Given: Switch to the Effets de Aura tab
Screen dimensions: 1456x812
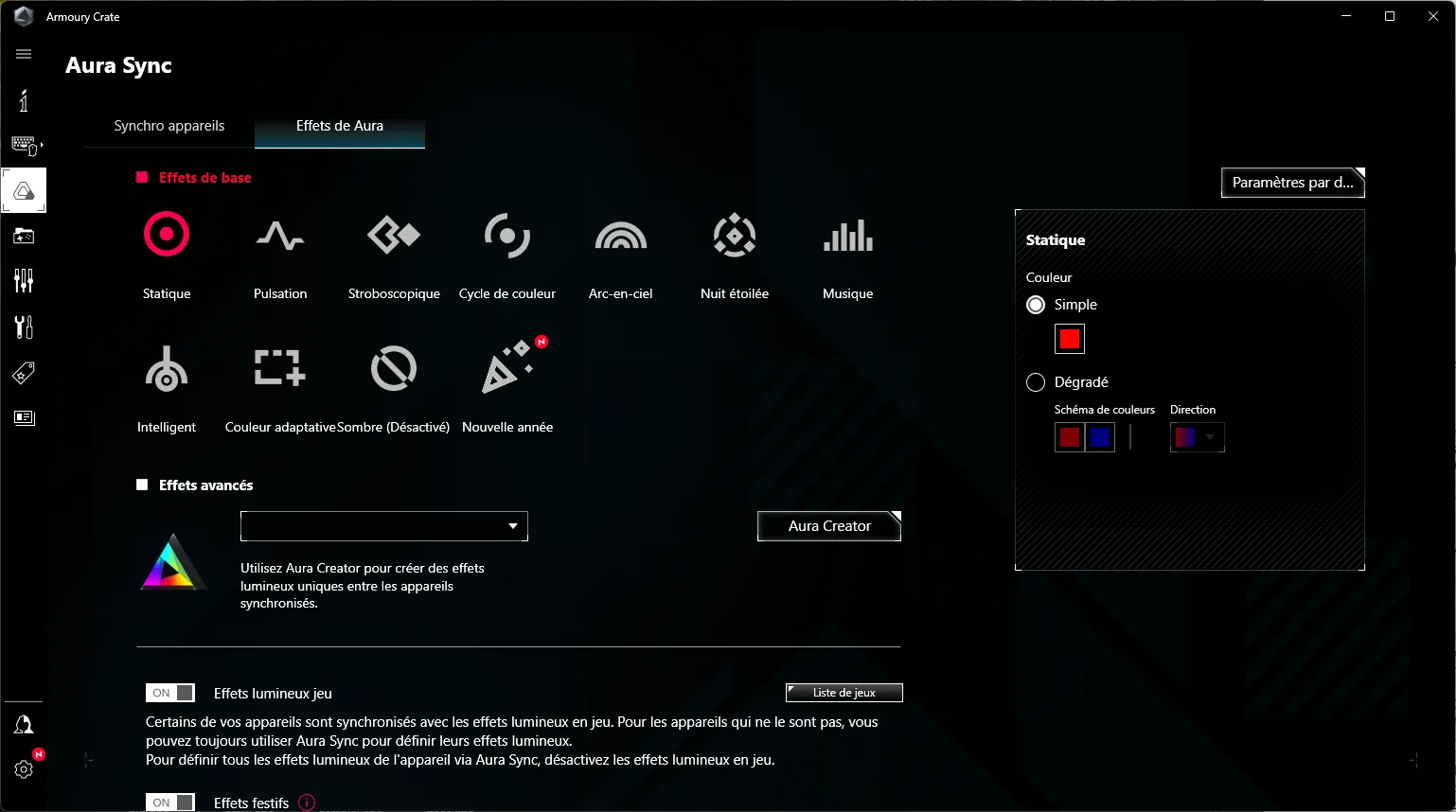Looking at the screenshot, I should 340,126.
